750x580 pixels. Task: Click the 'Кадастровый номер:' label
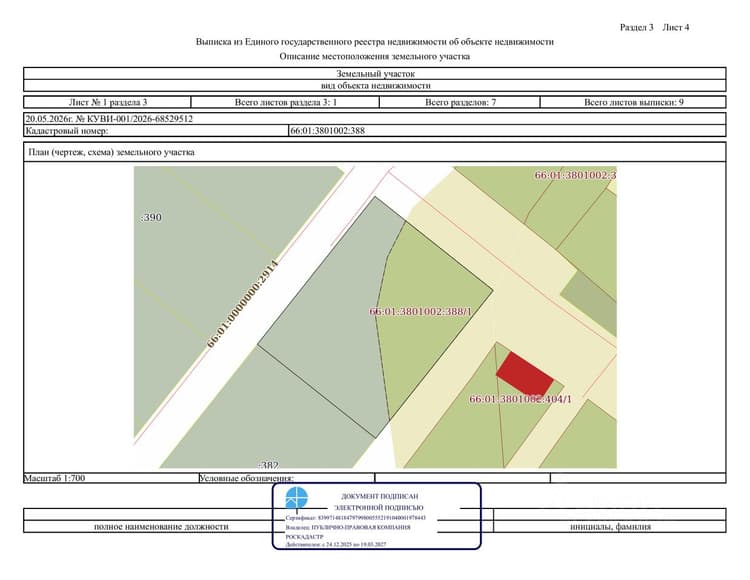[66, 131]
